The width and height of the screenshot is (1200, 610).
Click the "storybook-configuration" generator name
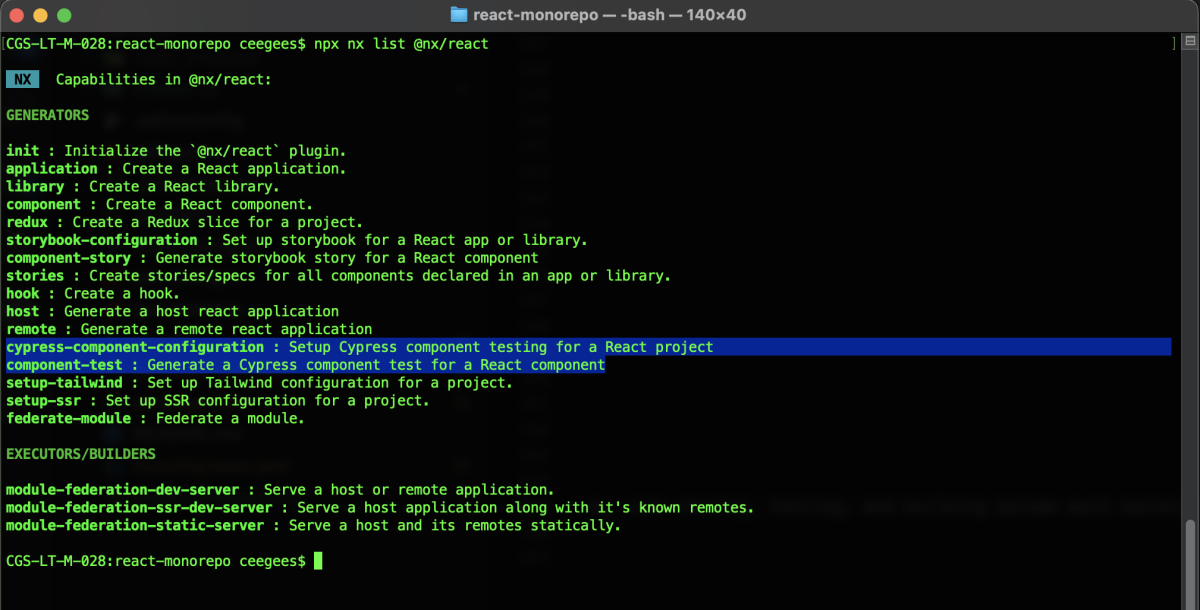pyautogui.click(x=102, y=240)
